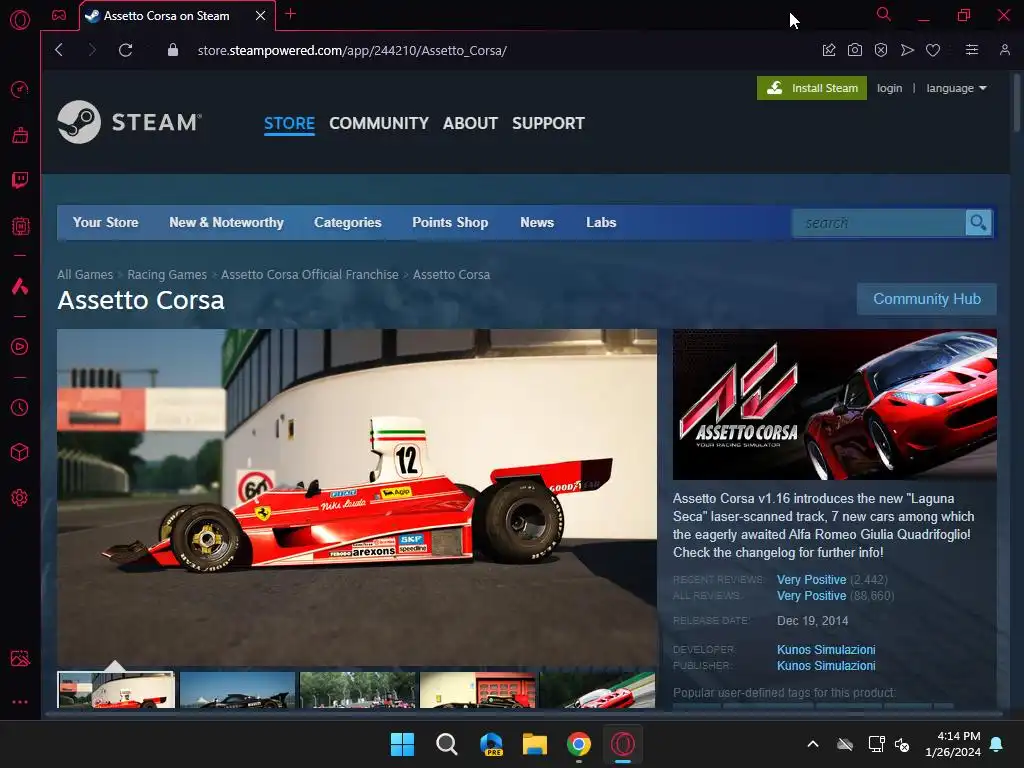1024x768 pixels.
Task: Go back to previous page
Action: (x=59, y=50)
